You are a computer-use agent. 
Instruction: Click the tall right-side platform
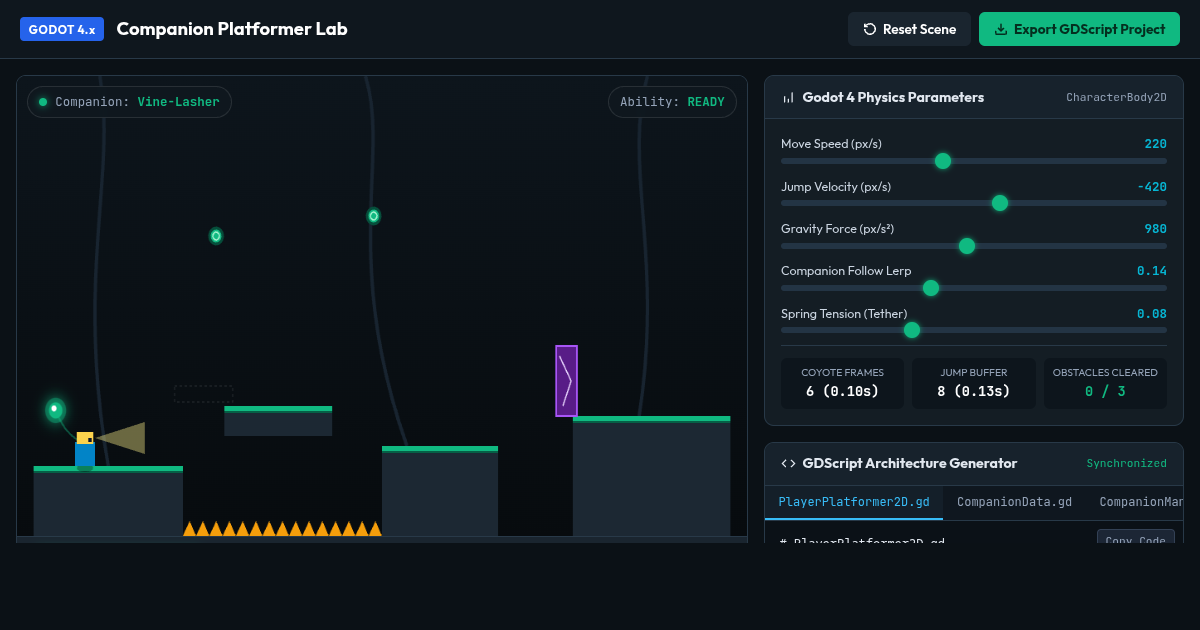pos(651,476)
